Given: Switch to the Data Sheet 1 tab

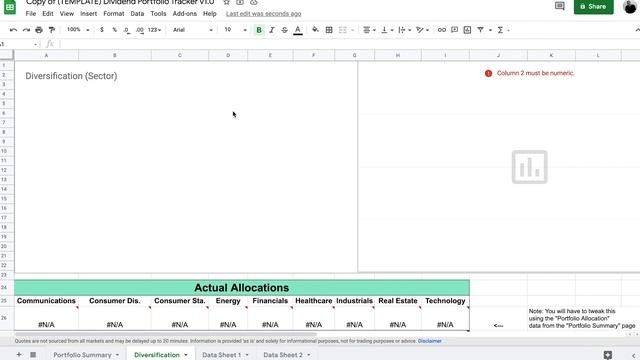Looking at the screenshot, I should pos(222,355).
